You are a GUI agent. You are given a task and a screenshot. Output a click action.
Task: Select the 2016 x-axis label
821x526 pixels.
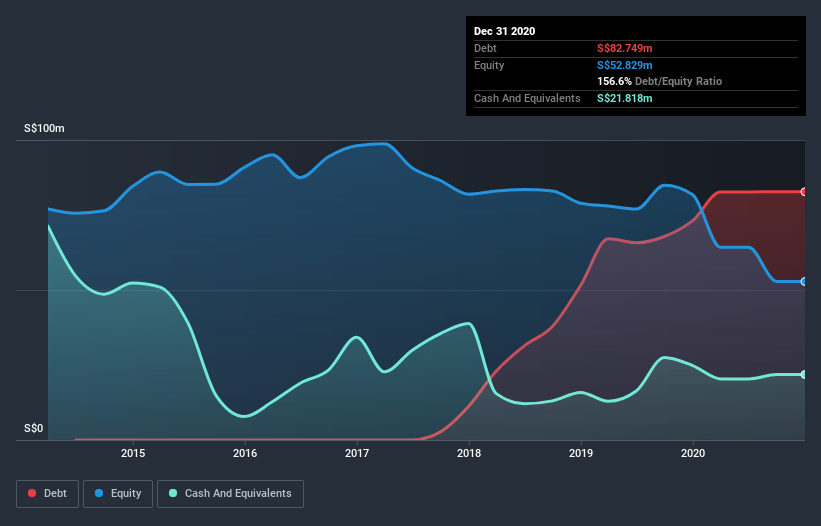245,453
